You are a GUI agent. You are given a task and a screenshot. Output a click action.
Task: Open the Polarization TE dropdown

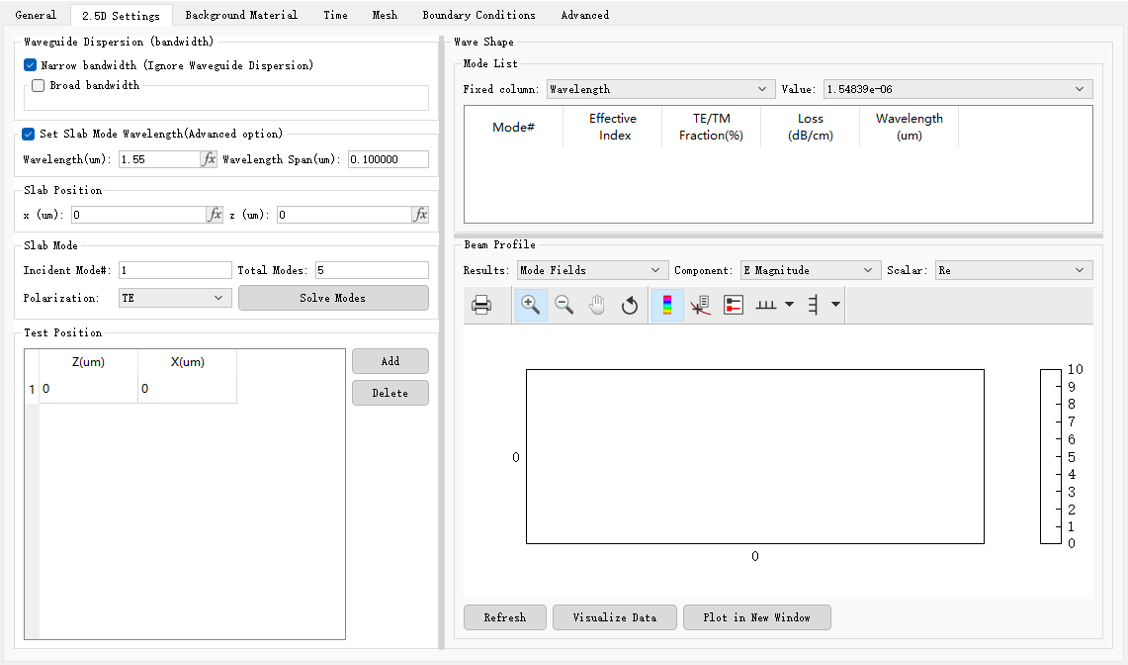[x=175, y=298]
